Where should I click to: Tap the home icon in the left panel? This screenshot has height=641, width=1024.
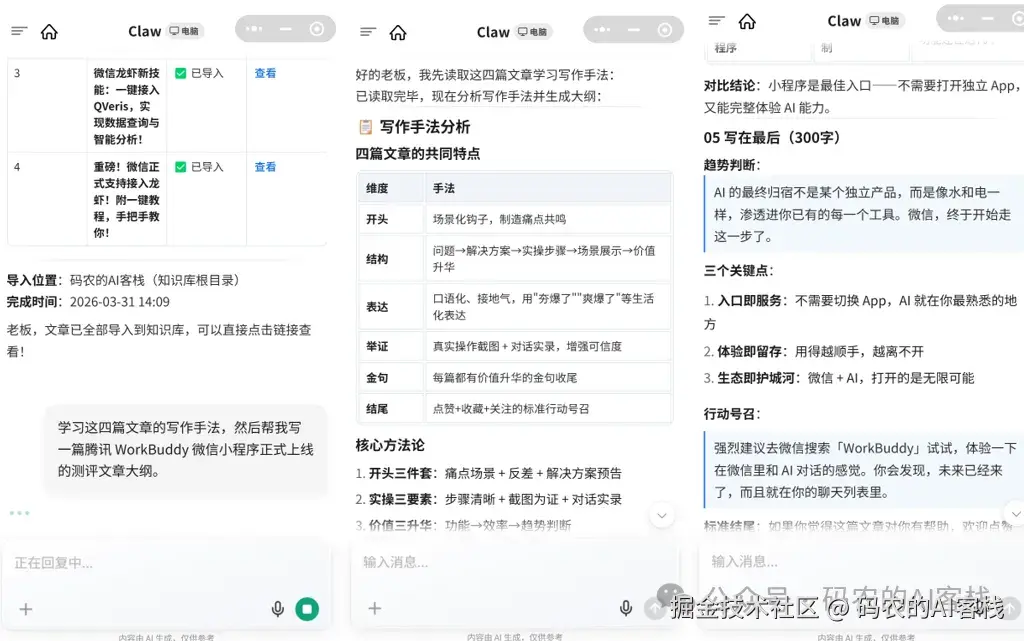49,31
